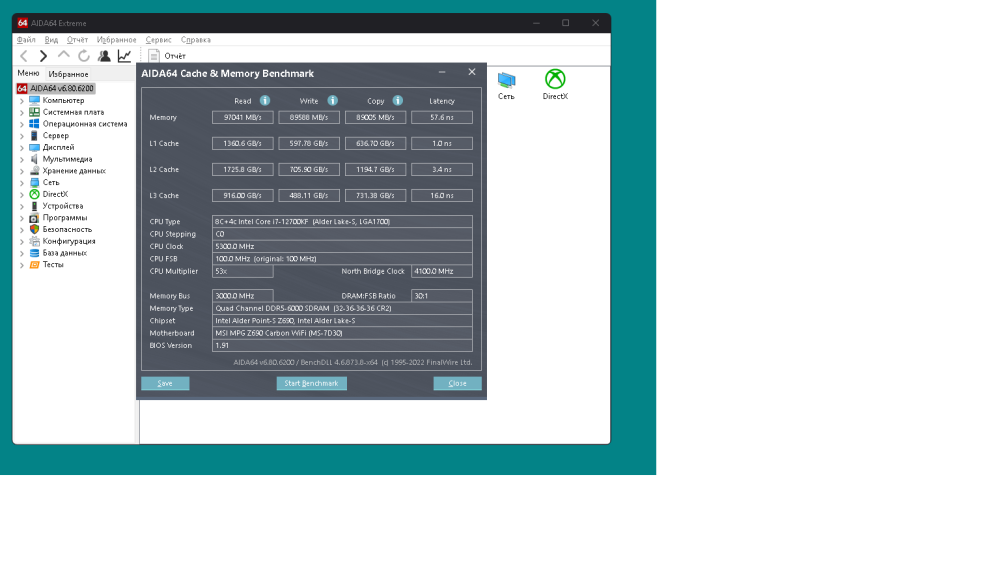Open the Сервис menu
This screenshot has width=1000, height=563.
coord(158,40)
